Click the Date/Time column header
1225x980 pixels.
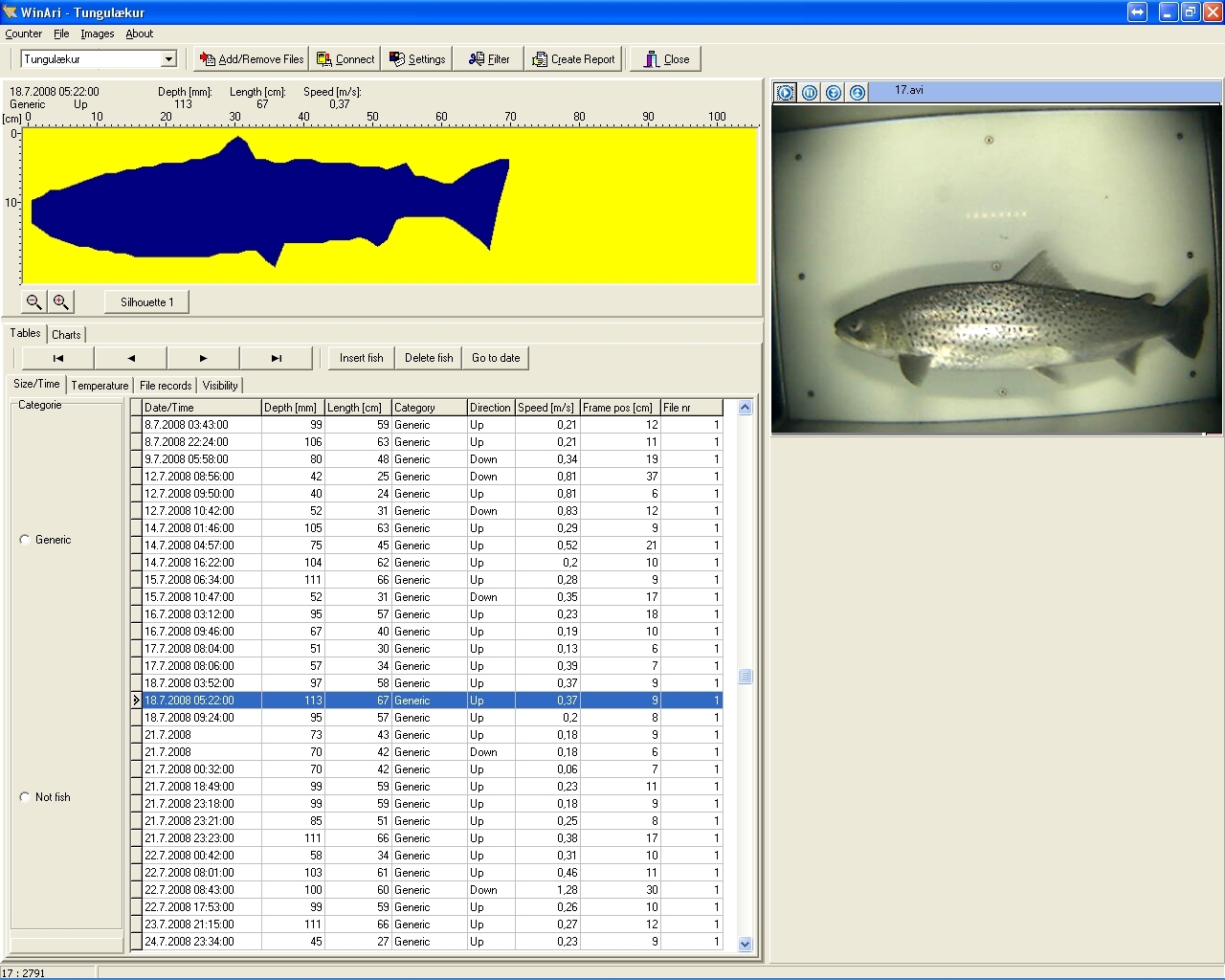[202, 408]
